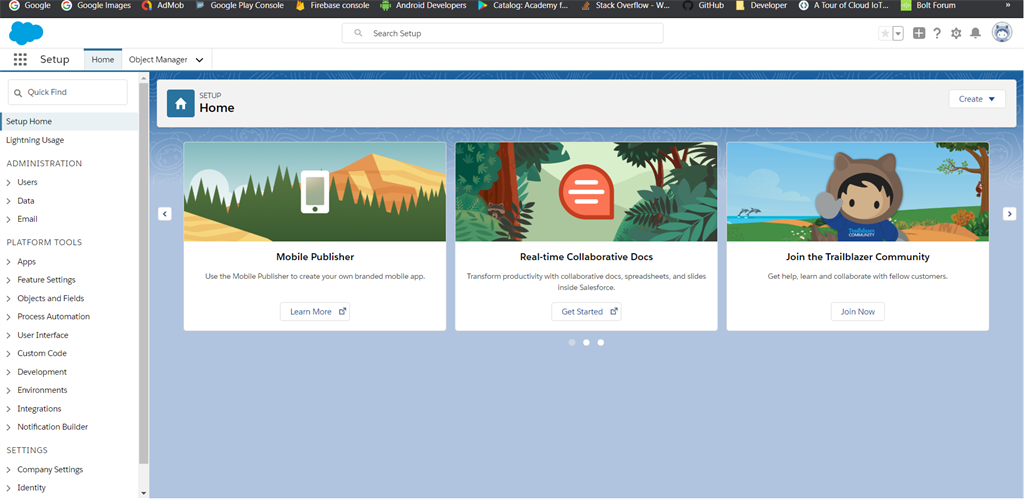Click the Salesforce cloud logo
The image size is (1024, 500).
coord(26,33)
